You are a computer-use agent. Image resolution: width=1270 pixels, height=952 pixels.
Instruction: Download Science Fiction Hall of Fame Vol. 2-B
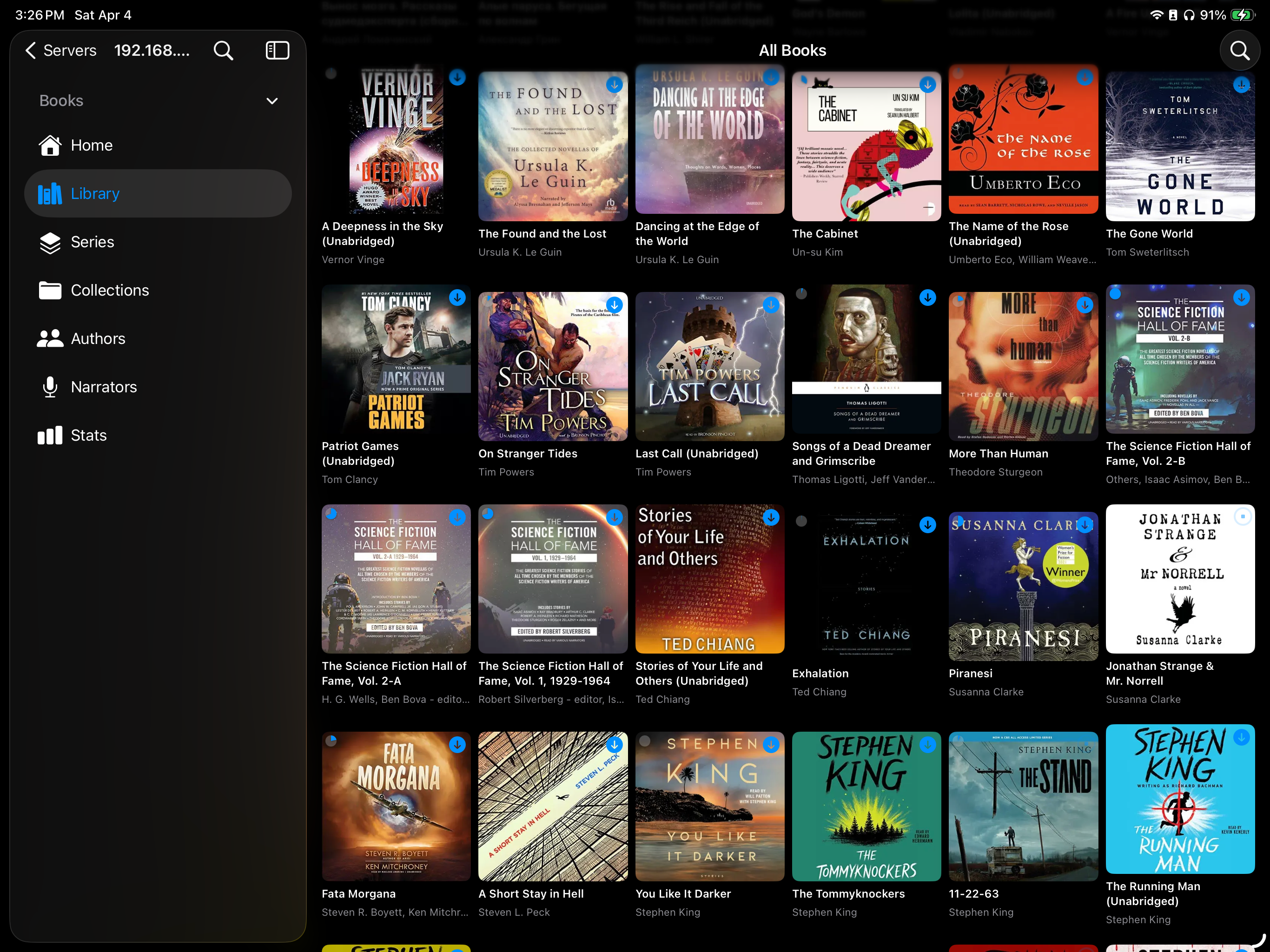[x=1241, y=297]
